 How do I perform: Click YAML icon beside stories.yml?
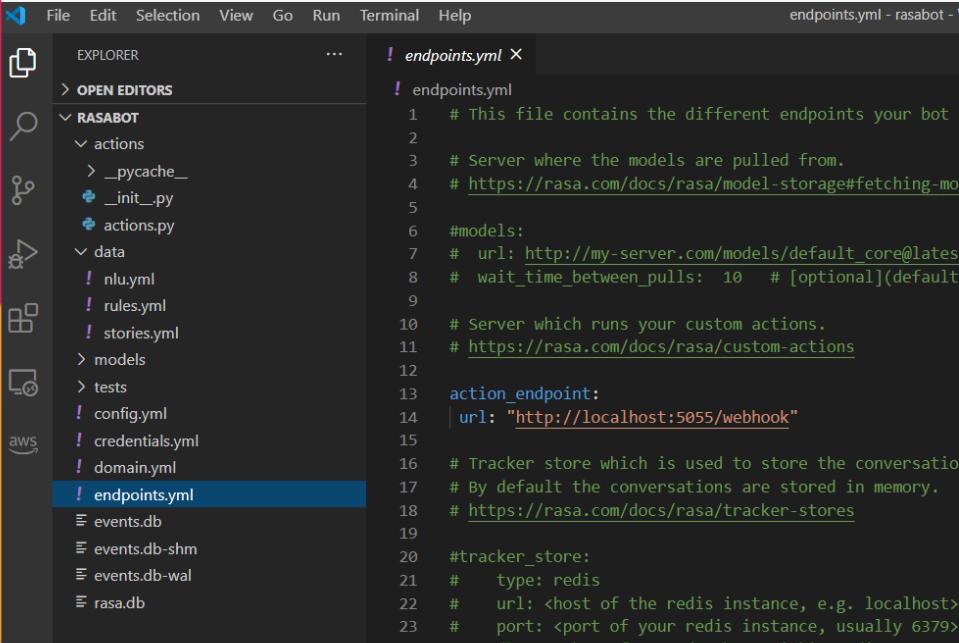pos(89,332)
